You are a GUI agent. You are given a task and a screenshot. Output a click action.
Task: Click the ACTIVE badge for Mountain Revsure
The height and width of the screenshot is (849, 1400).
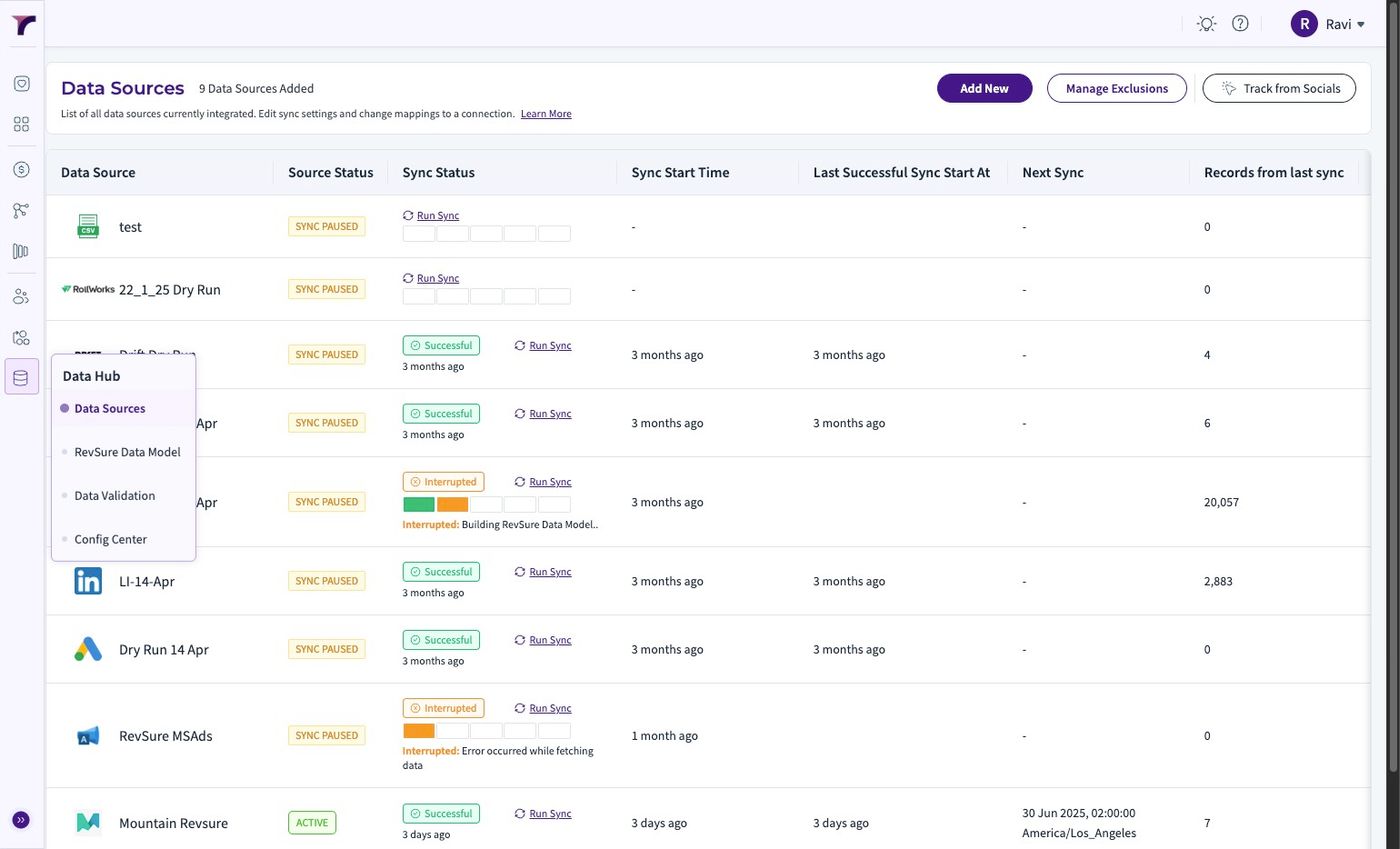click(312, 823)
